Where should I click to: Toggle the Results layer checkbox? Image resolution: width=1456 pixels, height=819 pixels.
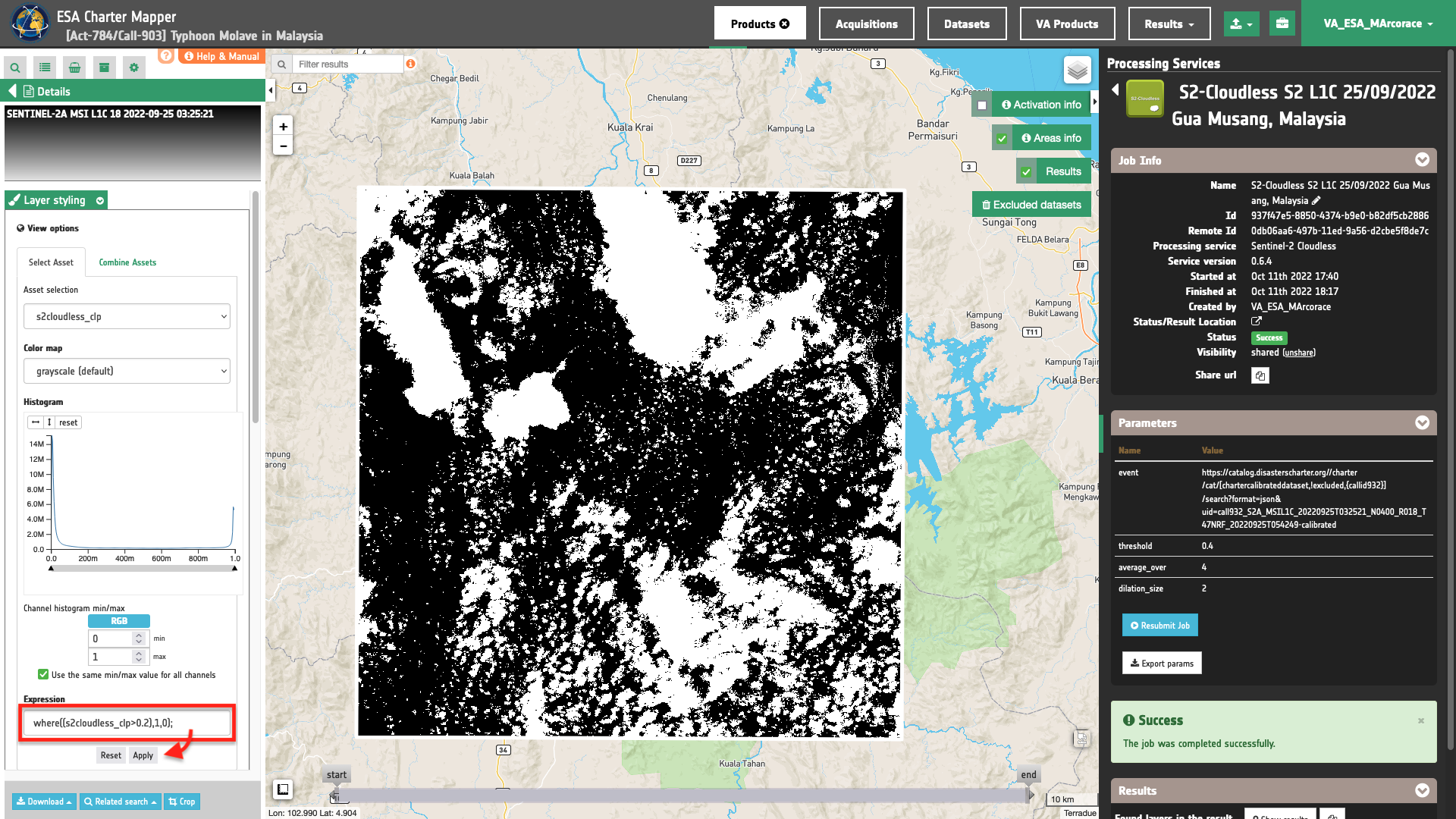[1026, 171]
